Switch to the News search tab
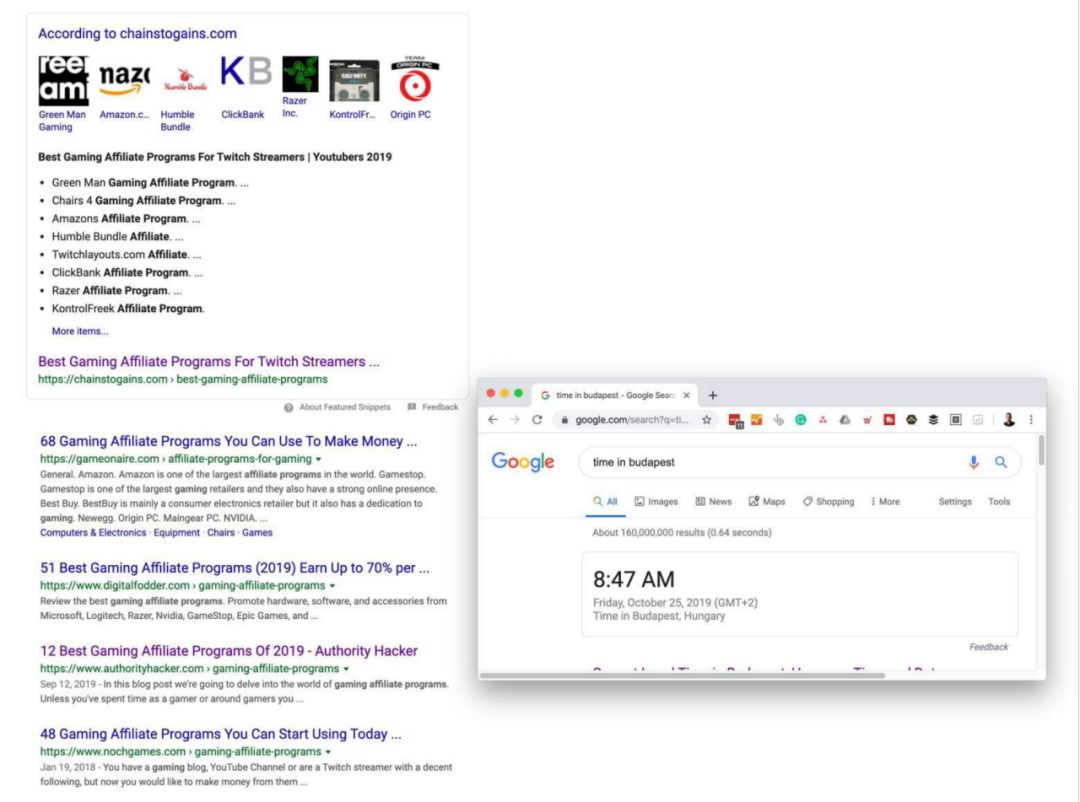 [717, 500]
